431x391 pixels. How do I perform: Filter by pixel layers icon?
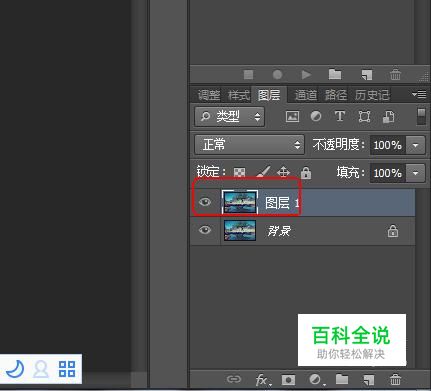click(x=292, y=117)
